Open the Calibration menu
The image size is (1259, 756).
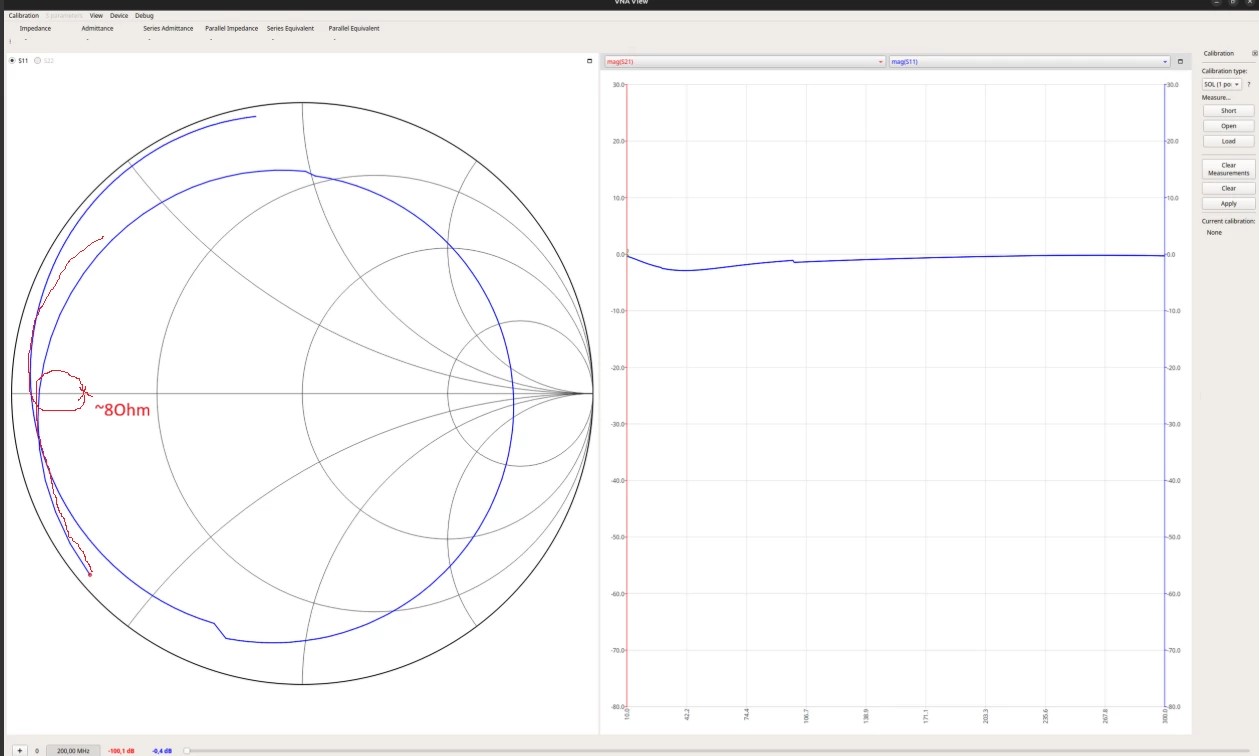click(x=23, y=16)
